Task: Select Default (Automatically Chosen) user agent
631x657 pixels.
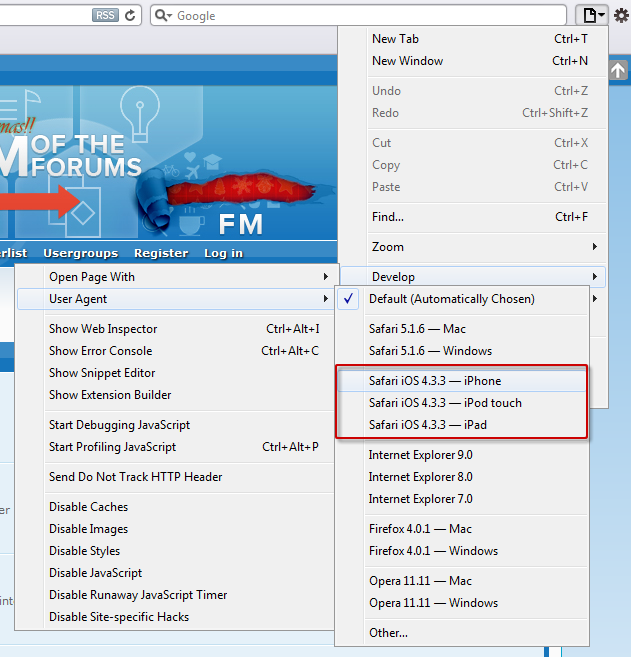Action: 462,299
